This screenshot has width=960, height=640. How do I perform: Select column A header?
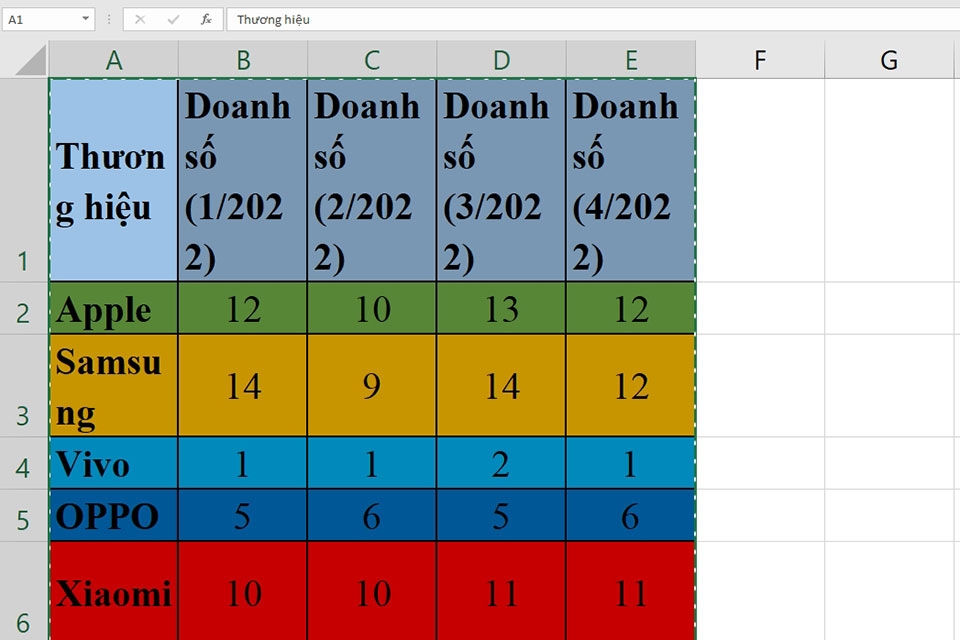coord(114,60)
